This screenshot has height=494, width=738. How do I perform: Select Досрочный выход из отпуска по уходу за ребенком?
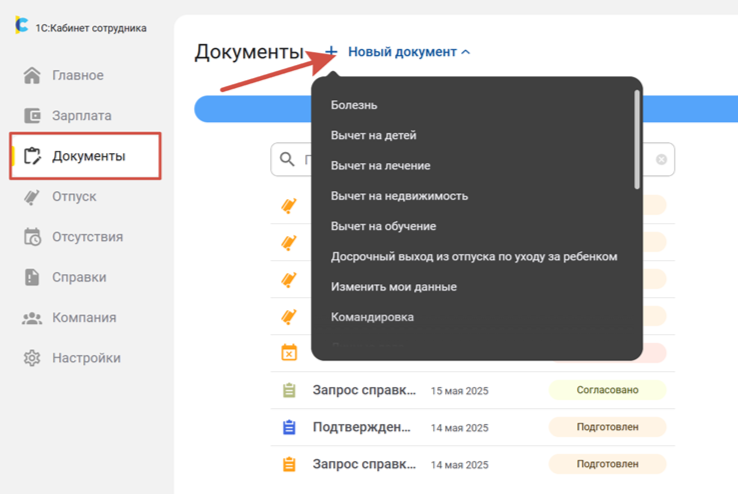tap(474, 256)
